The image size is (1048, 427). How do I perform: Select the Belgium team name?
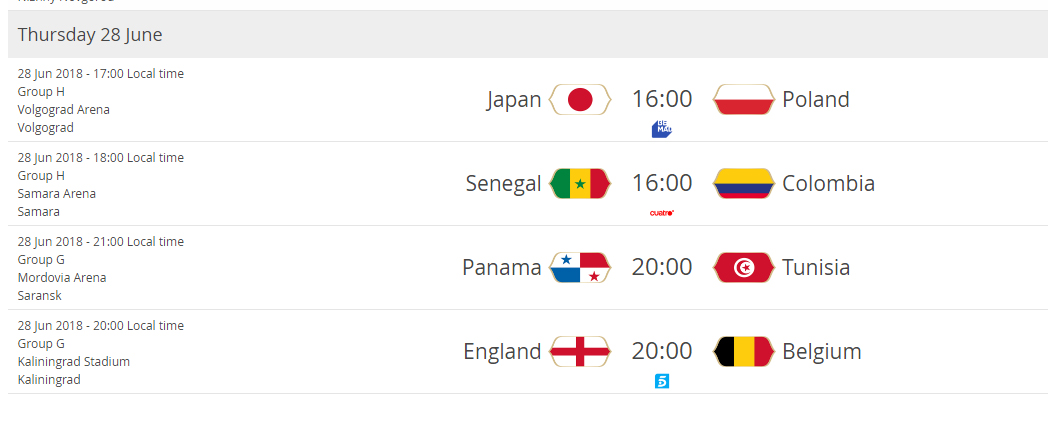pyautogui.click(x=821, y=351)
